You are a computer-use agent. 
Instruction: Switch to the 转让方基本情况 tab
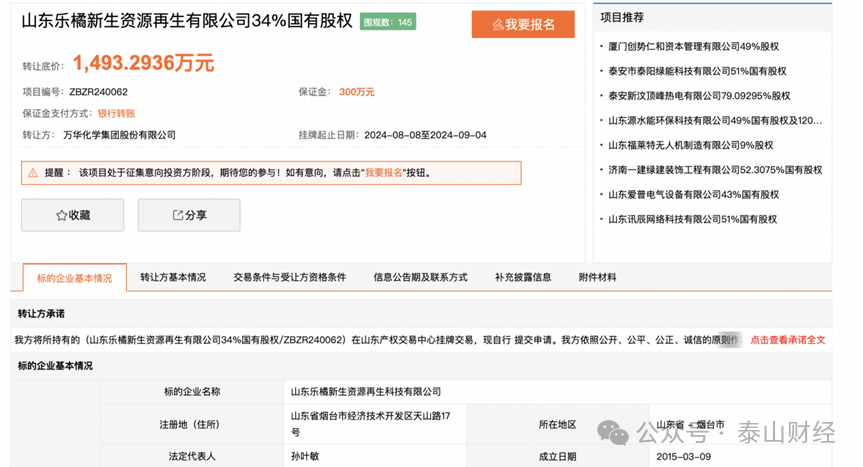click(173, 277)
